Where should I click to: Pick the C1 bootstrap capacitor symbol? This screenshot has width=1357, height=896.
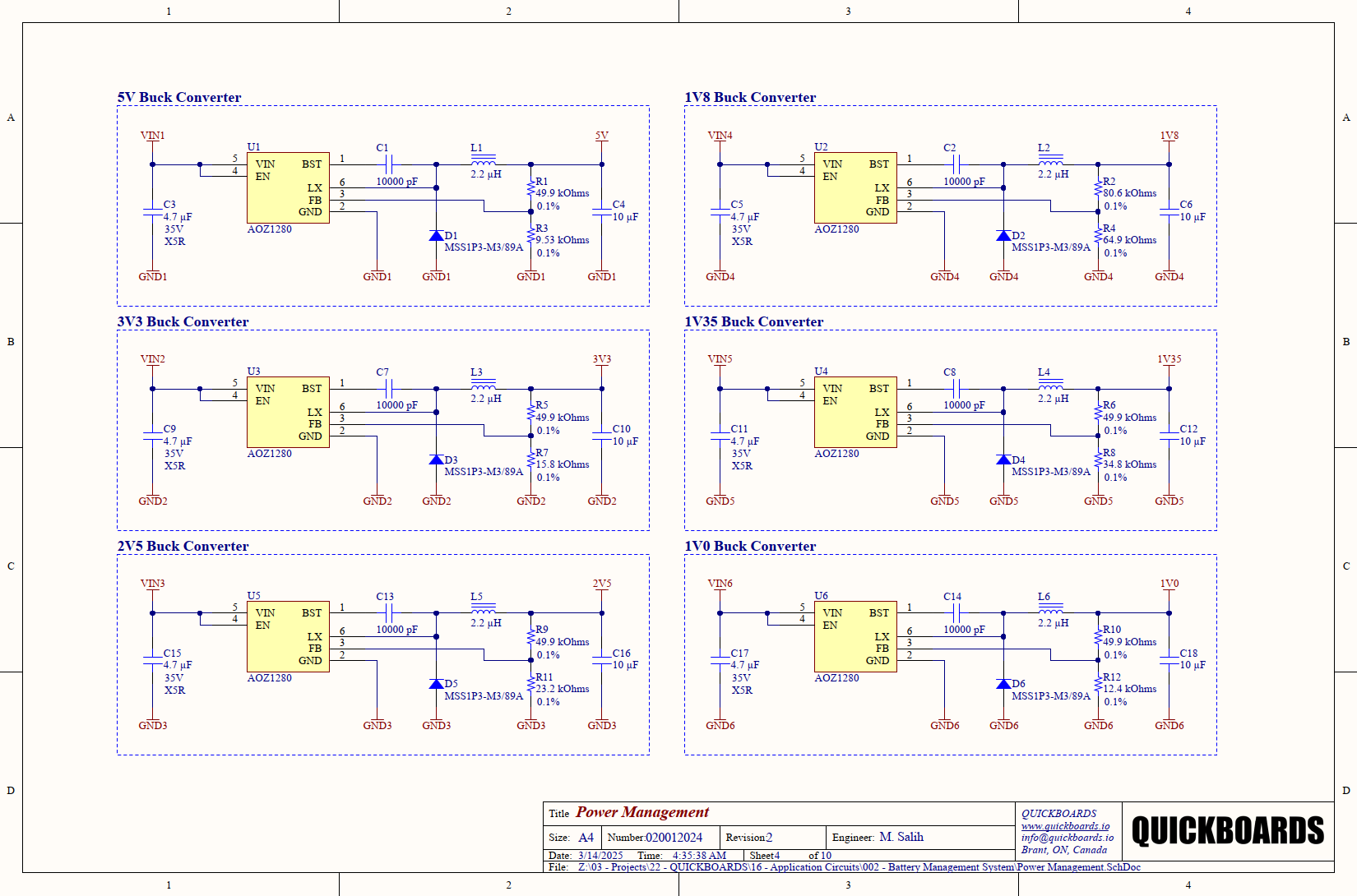[x=389, y=164]
